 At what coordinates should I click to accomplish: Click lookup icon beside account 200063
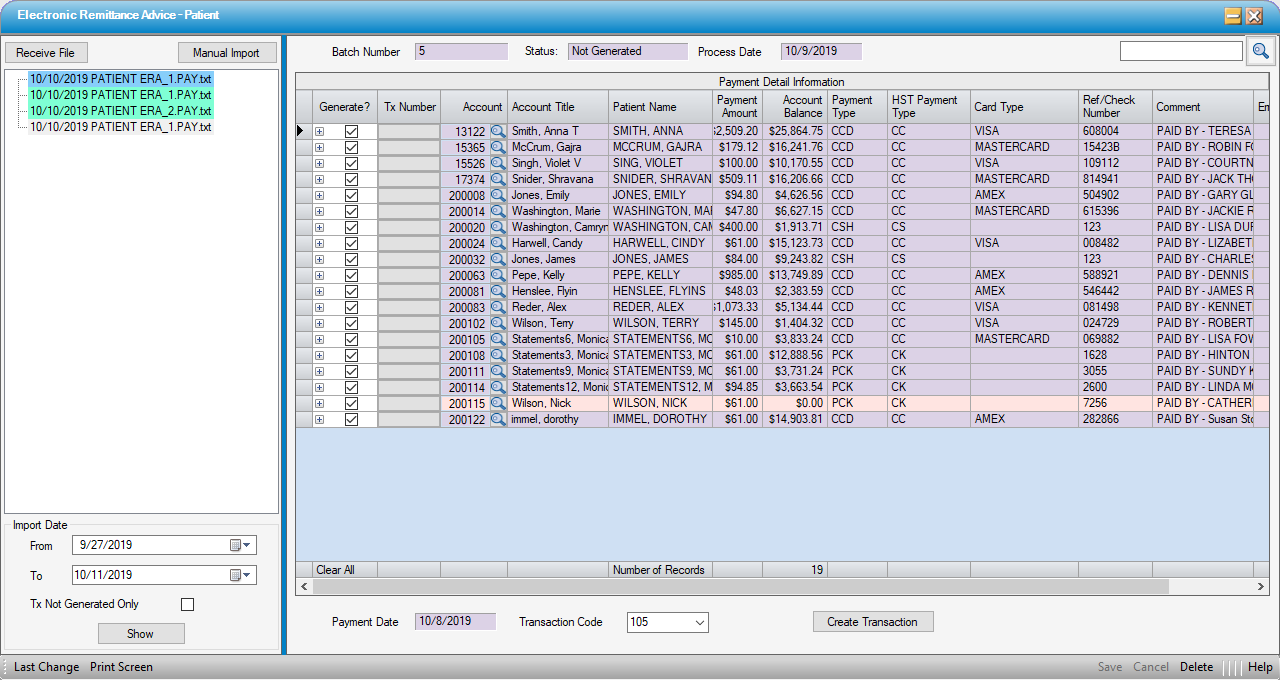pos(497,275)
